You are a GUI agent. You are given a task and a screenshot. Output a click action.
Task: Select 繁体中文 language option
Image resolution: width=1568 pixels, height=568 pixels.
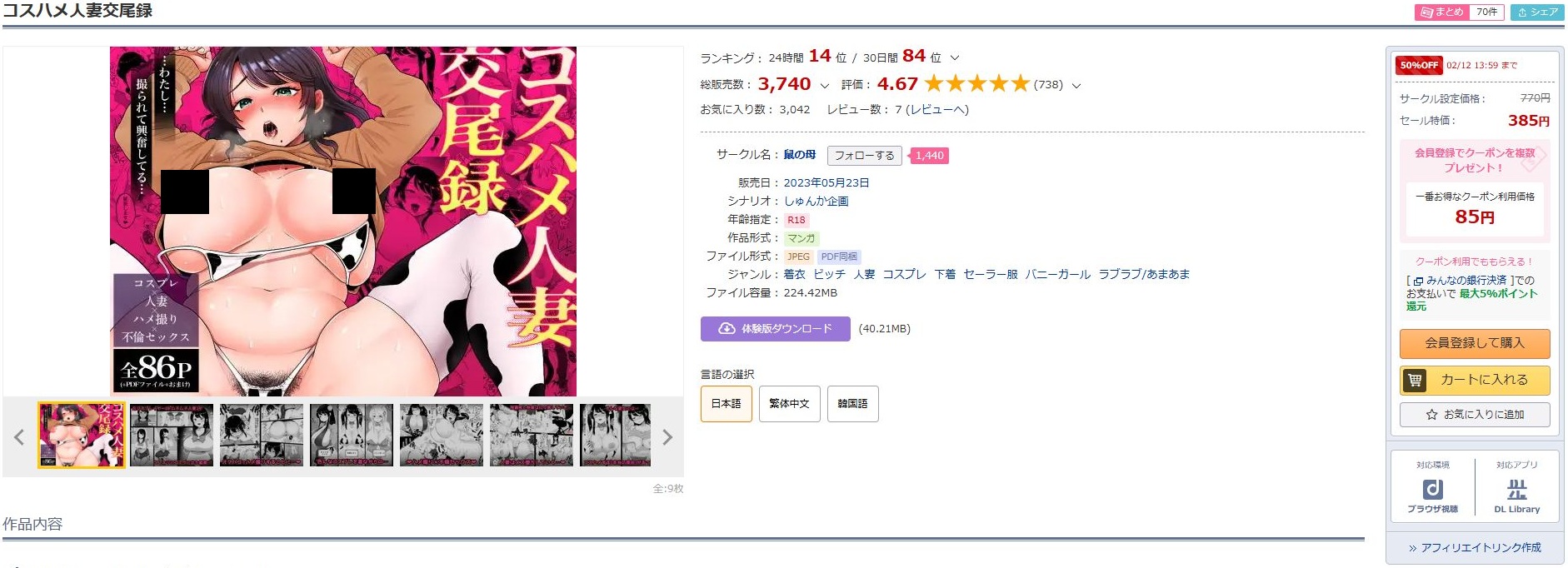(x=789, y=404)
